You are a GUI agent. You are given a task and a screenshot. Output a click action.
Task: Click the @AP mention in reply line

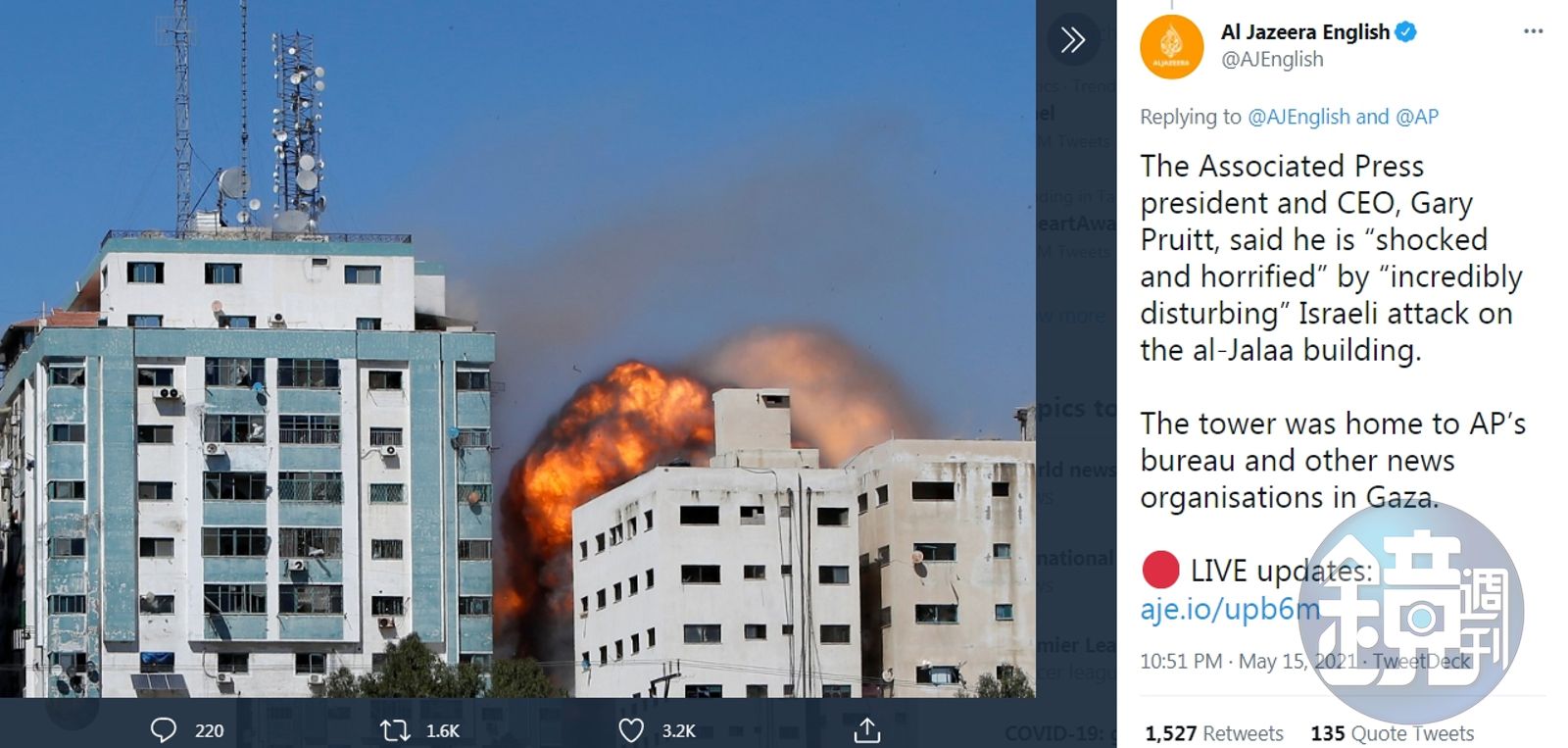(1417, 117)
